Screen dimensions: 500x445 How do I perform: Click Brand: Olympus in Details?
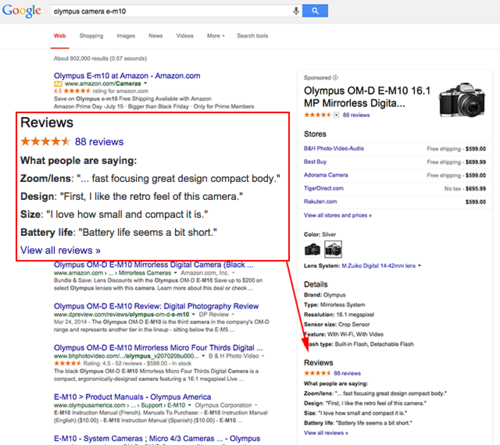[x=325, y=295]
